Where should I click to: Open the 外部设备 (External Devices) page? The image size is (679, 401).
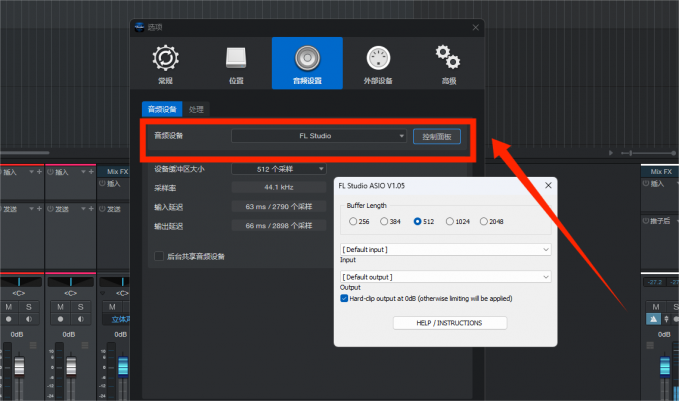point(378,64)
